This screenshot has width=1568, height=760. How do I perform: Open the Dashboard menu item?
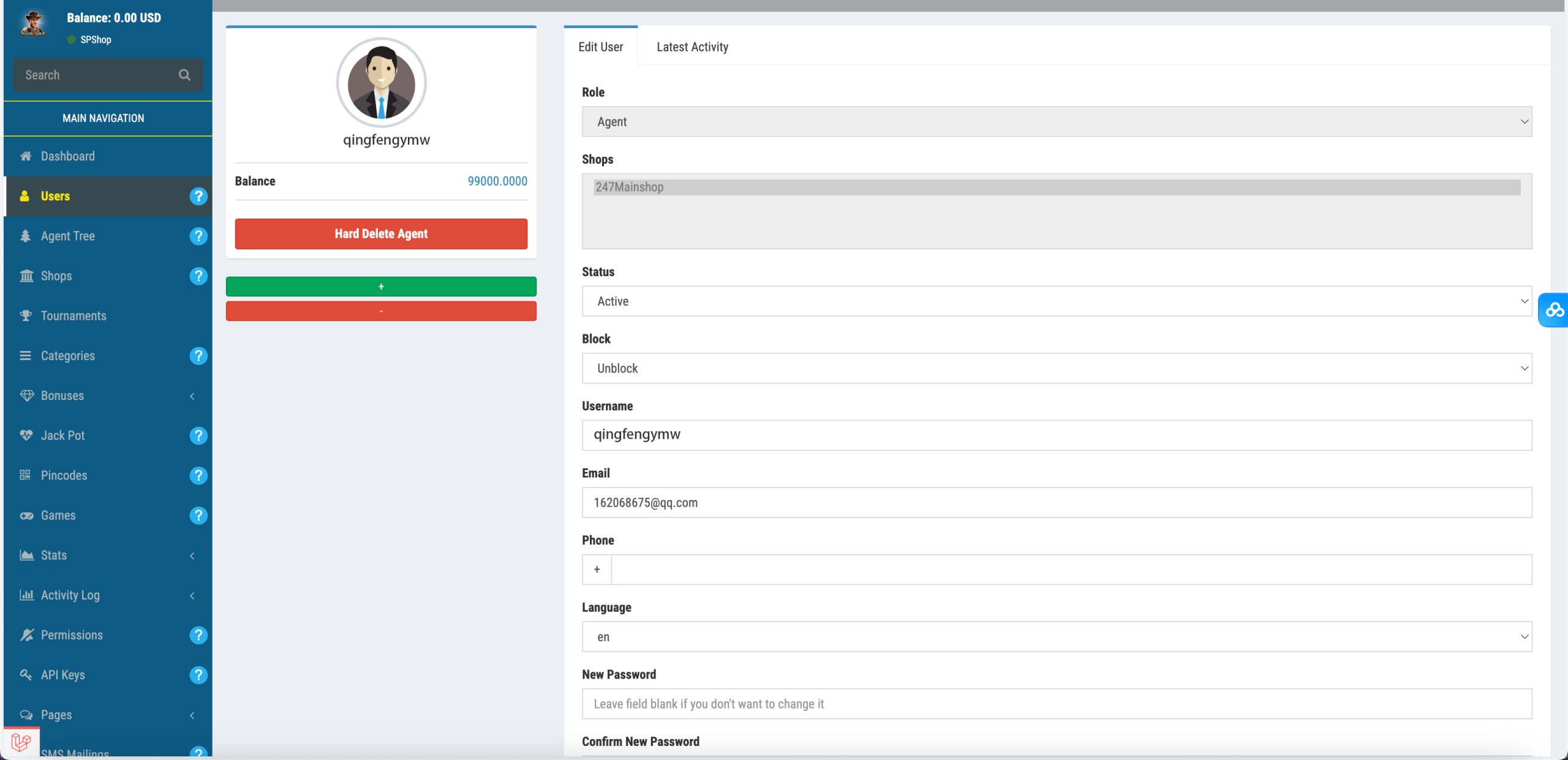[x=108, y=156]
